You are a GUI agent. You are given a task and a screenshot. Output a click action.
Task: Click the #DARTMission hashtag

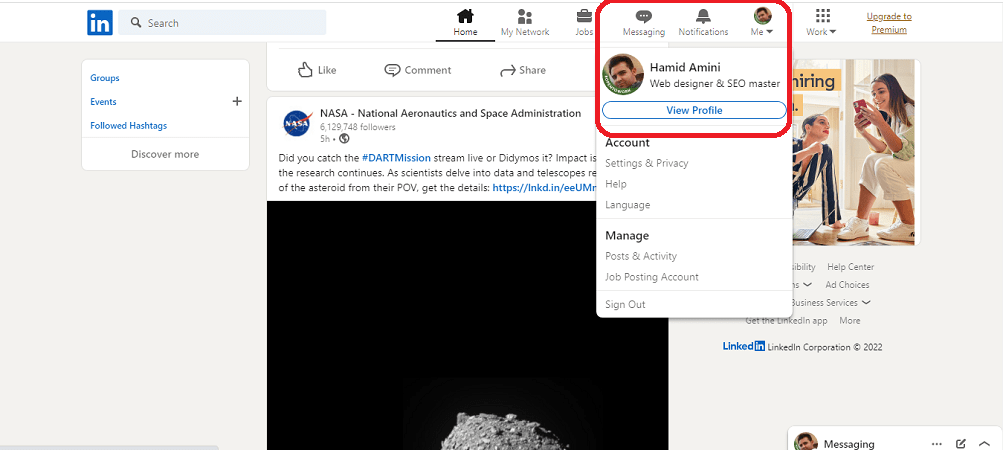396,157
